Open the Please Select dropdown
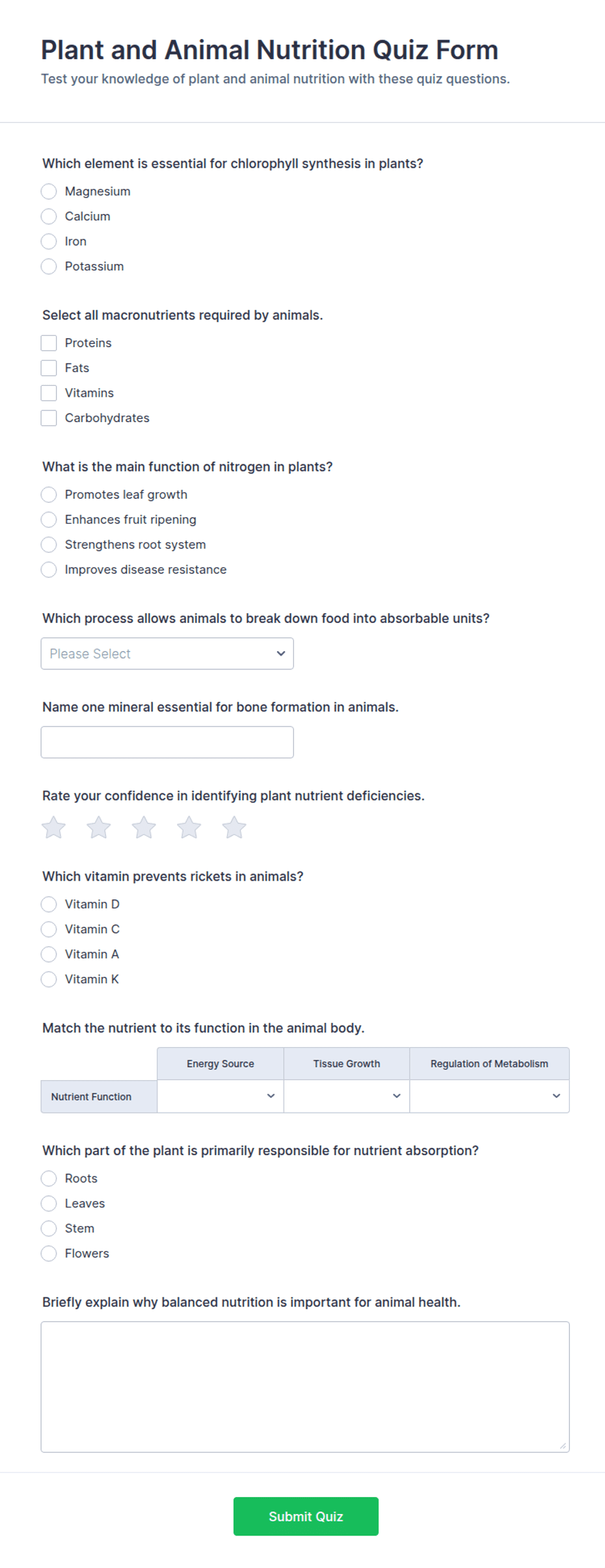Screen dimensions: 605x1568 (x=167, y=653)
